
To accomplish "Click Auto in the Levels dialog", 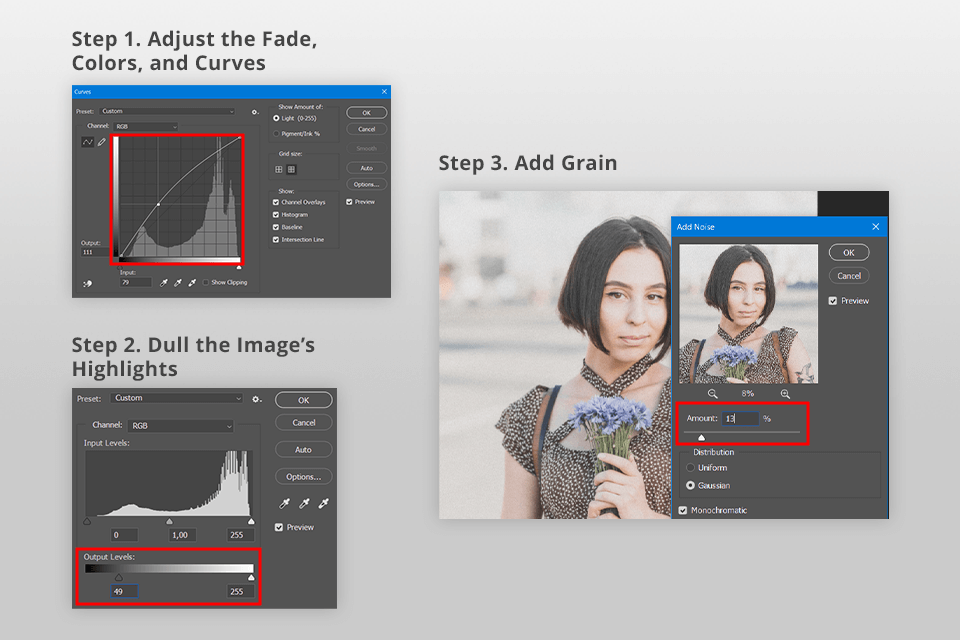I will tap(304, 450).
